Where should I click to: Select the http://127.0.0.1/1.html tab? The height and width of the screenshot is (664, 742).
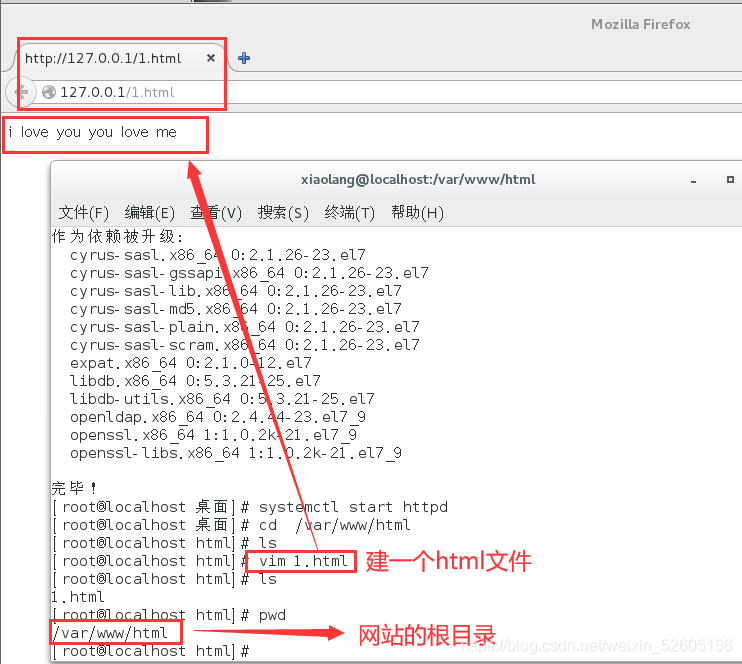(x=103, y=58)
